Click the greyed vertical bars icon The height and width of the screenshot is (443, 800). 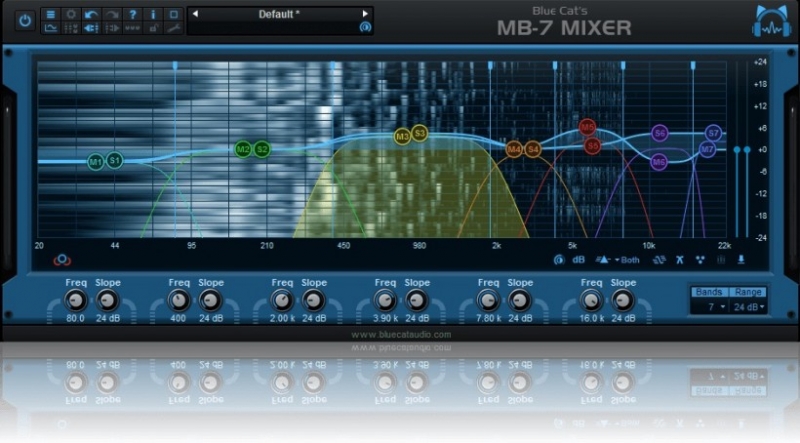pyautogui.click(x=721, y=260)
